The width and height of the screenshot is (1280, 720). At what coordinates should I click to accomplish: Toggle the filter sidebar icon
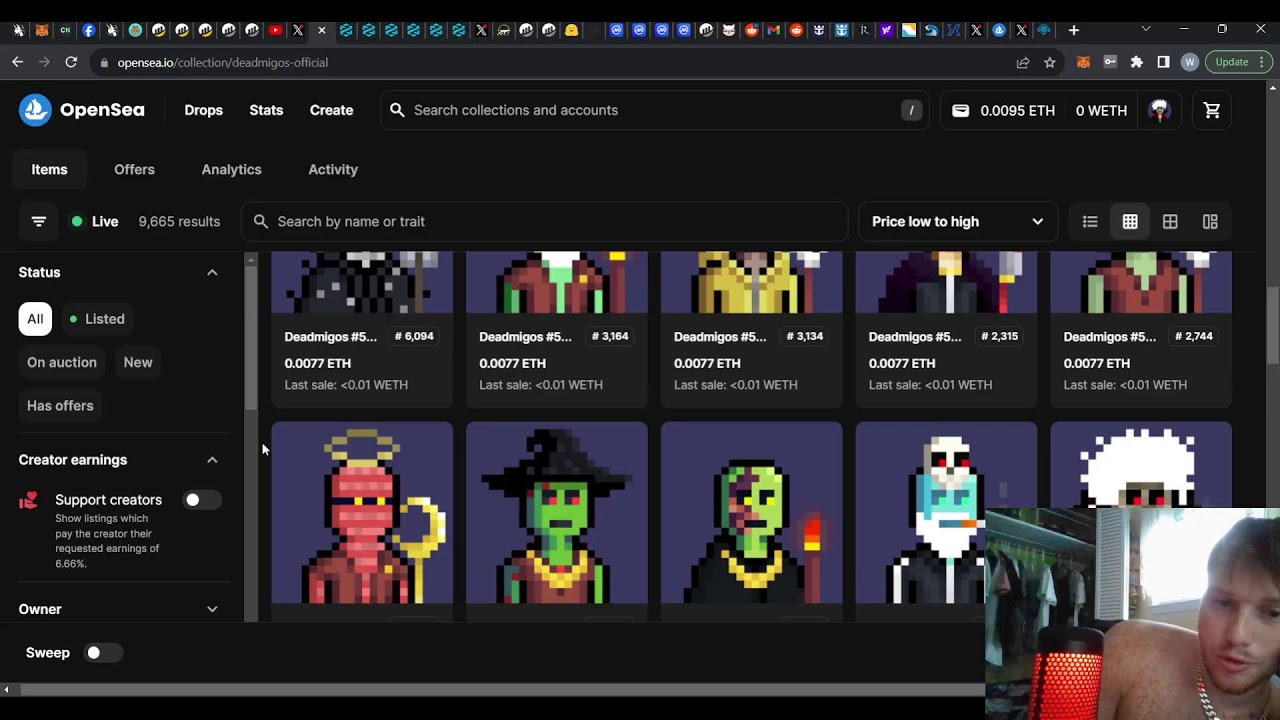[x=39, y=221]
